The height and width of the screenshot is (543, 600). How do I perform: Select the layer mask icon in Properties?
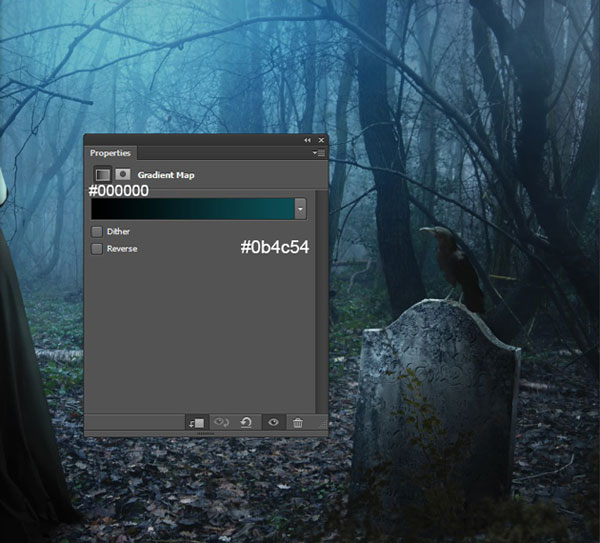123,174
